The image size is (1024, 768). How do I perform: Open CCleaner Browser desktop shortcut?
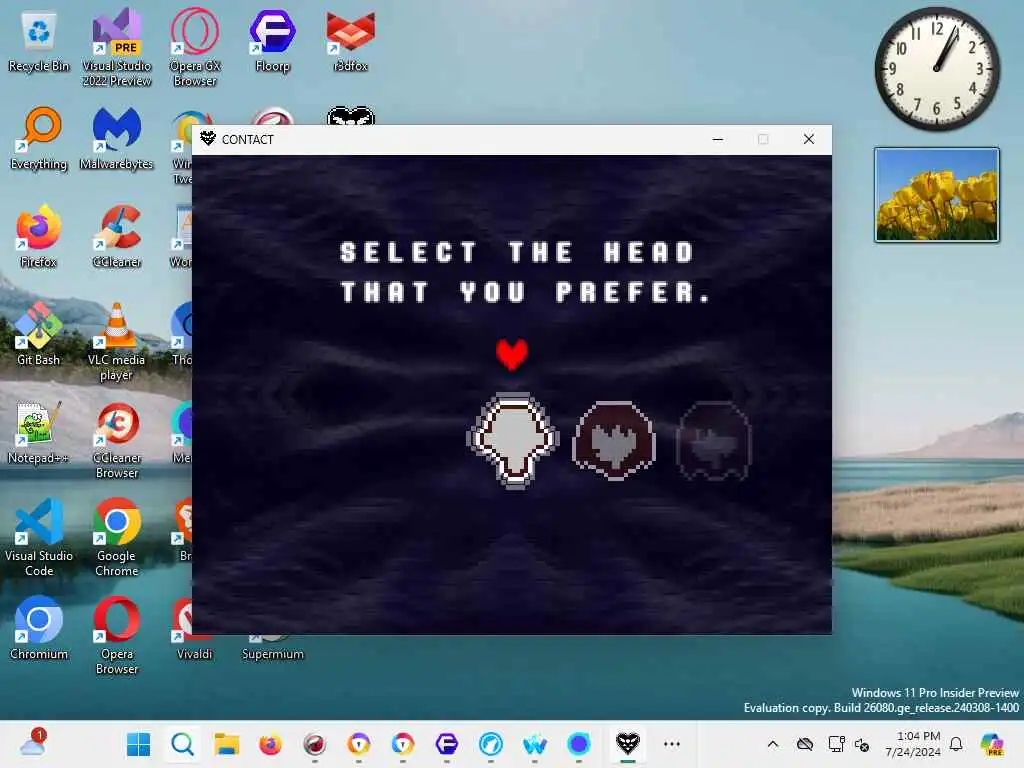(117, 440)
